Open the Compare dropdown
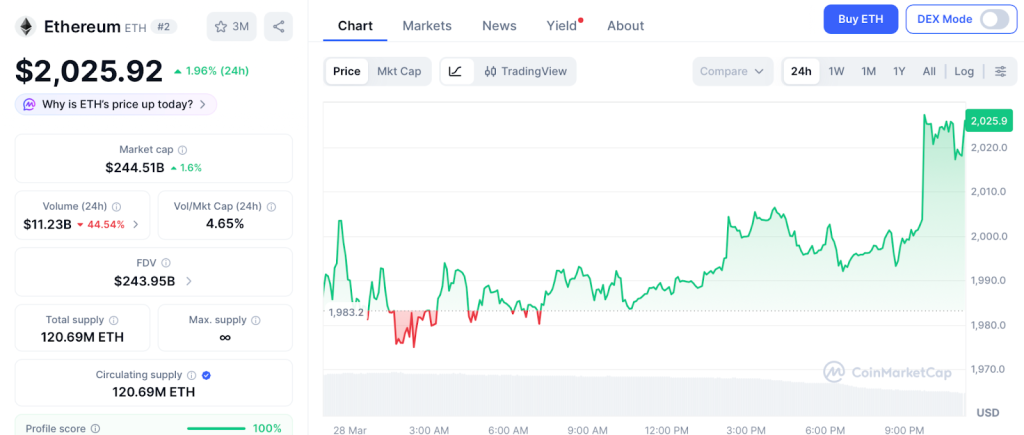The width and height of the screenshot is (1024, 435). (x=732, y=71)
